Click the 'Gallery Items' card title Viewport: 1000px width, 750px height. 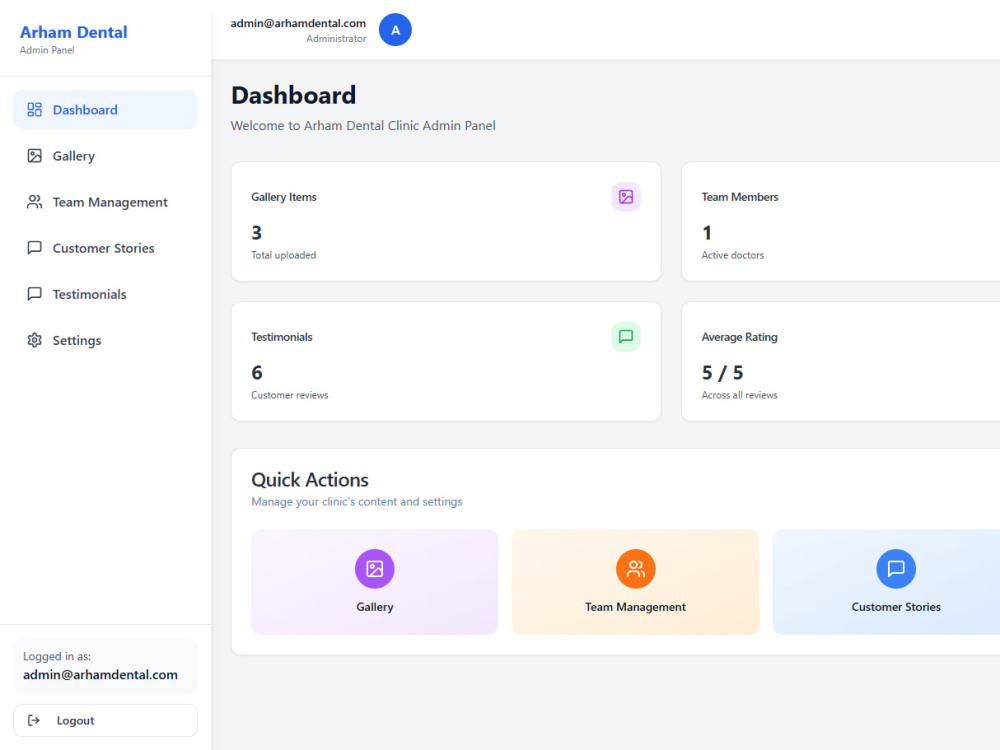(x=284, y=197)
